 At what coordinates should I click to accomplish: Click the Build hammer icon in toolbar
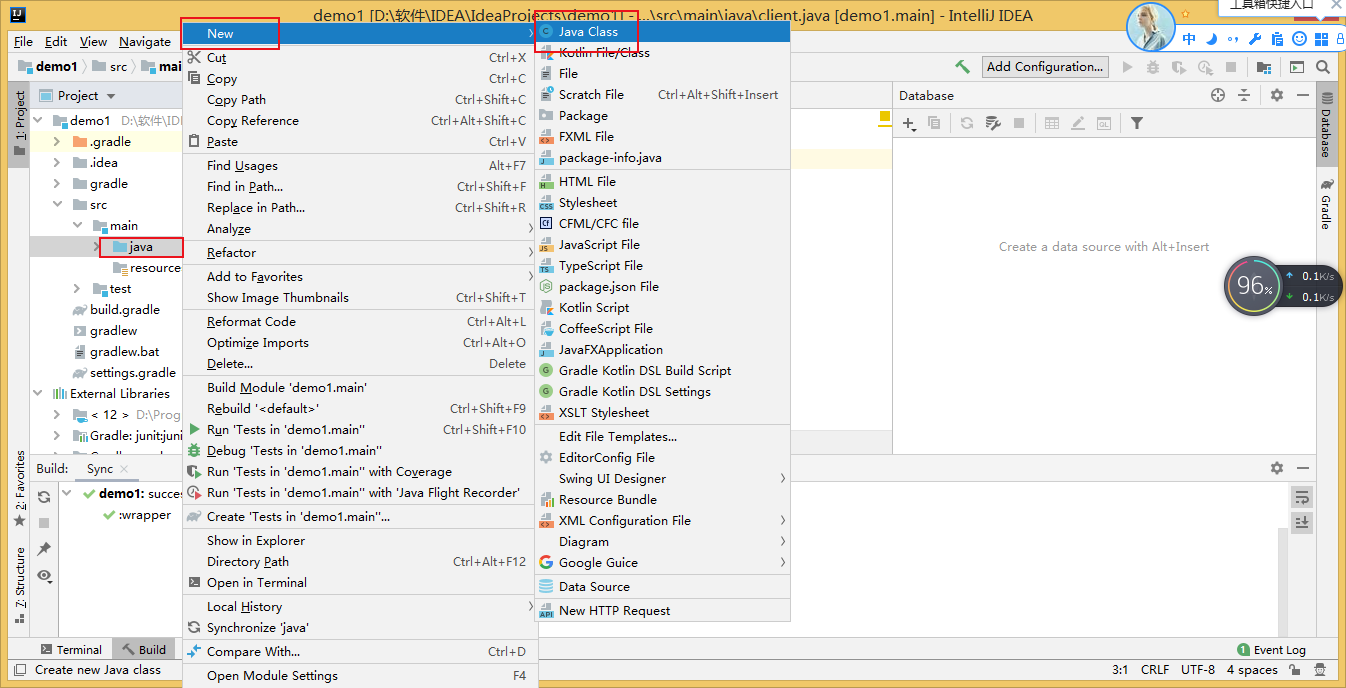point(962,67)
